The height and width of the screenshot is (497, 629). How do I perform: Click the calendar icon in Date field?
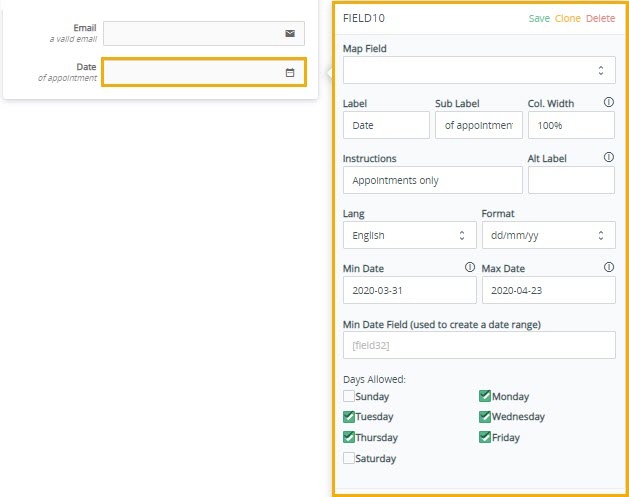click(x=290, y=73)
